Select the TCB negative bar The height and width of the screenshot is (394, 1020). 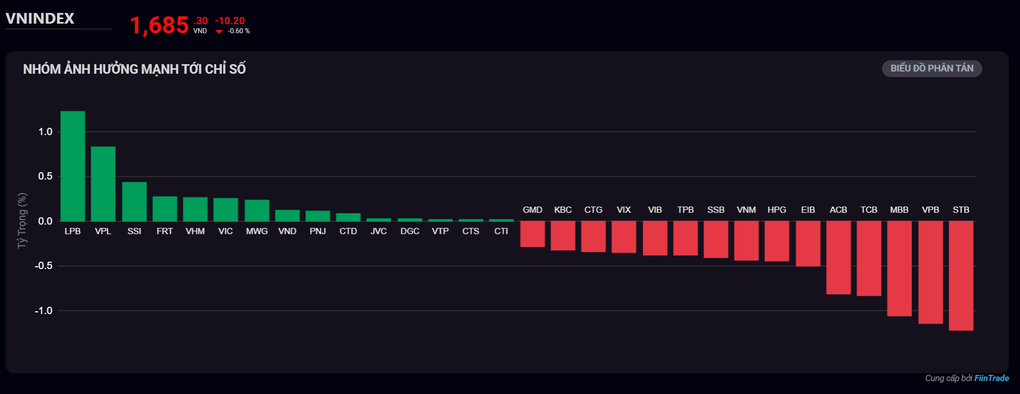click(x=869, y=259)
